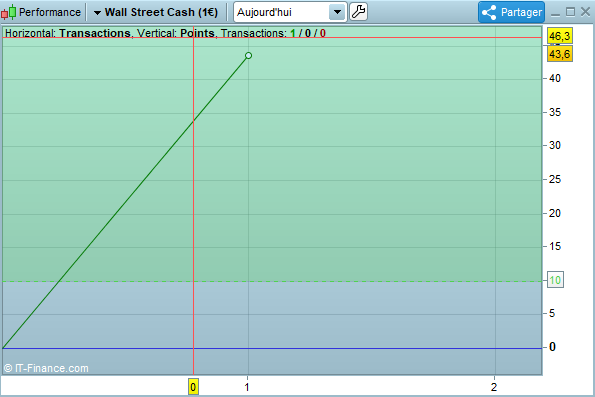Open the wrench settings icon
The image size is (595, 397).
(358, 12)
